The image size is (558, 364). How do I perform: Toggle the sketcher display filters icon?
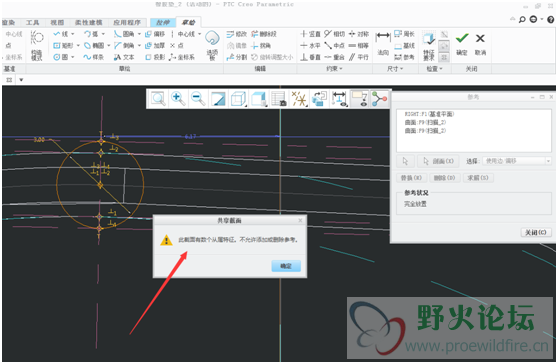coord(338,99)
